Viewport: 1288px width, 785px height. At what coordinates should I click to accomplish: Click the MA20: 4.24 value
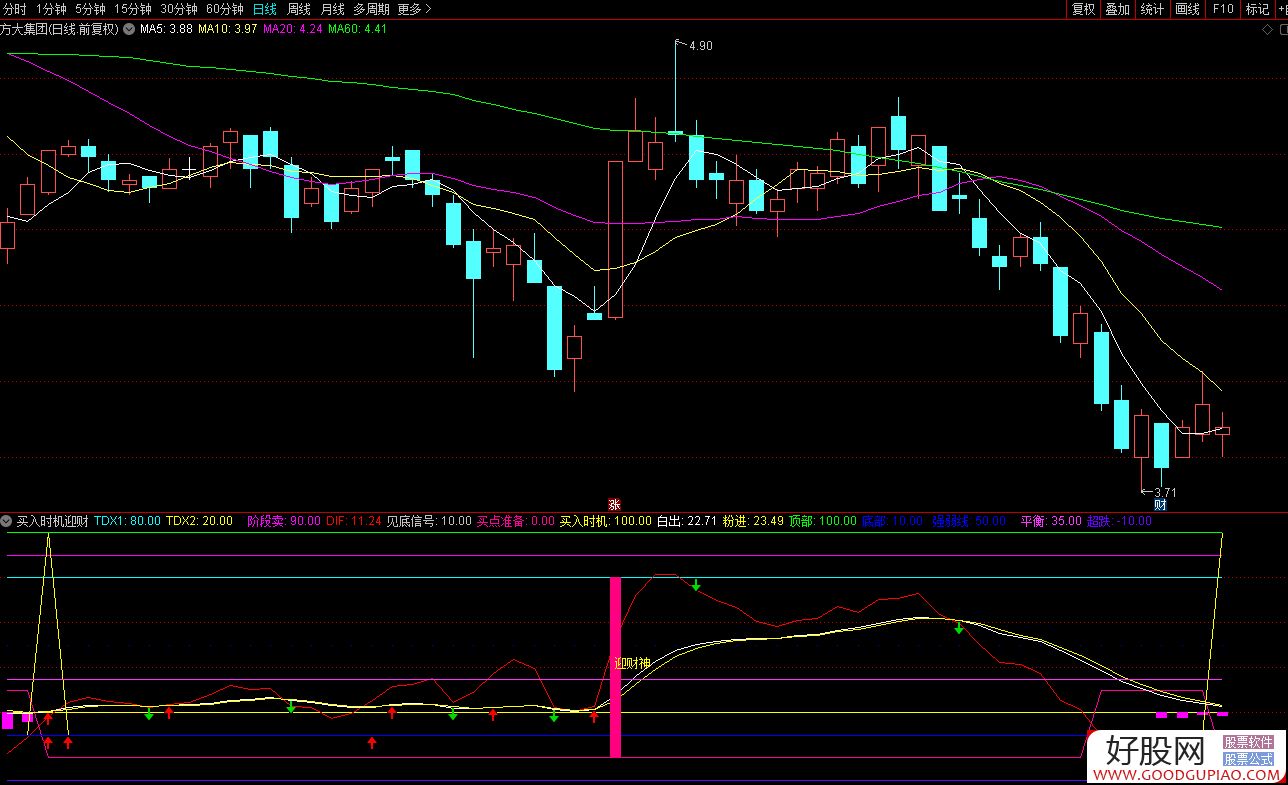[x=292, y=29]
